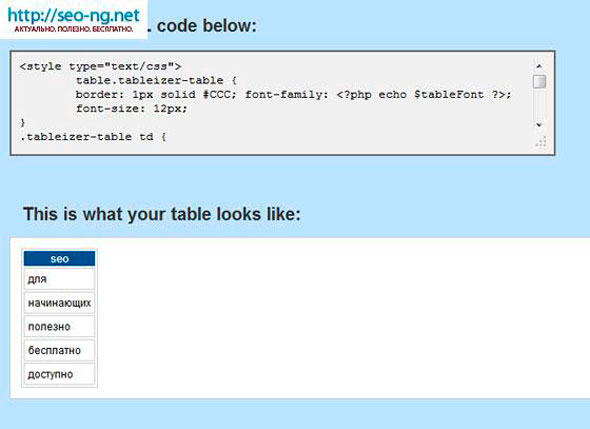Select the blue 'seo' table header cell
The image size is (590, 429).
click(x=59, y=259)
